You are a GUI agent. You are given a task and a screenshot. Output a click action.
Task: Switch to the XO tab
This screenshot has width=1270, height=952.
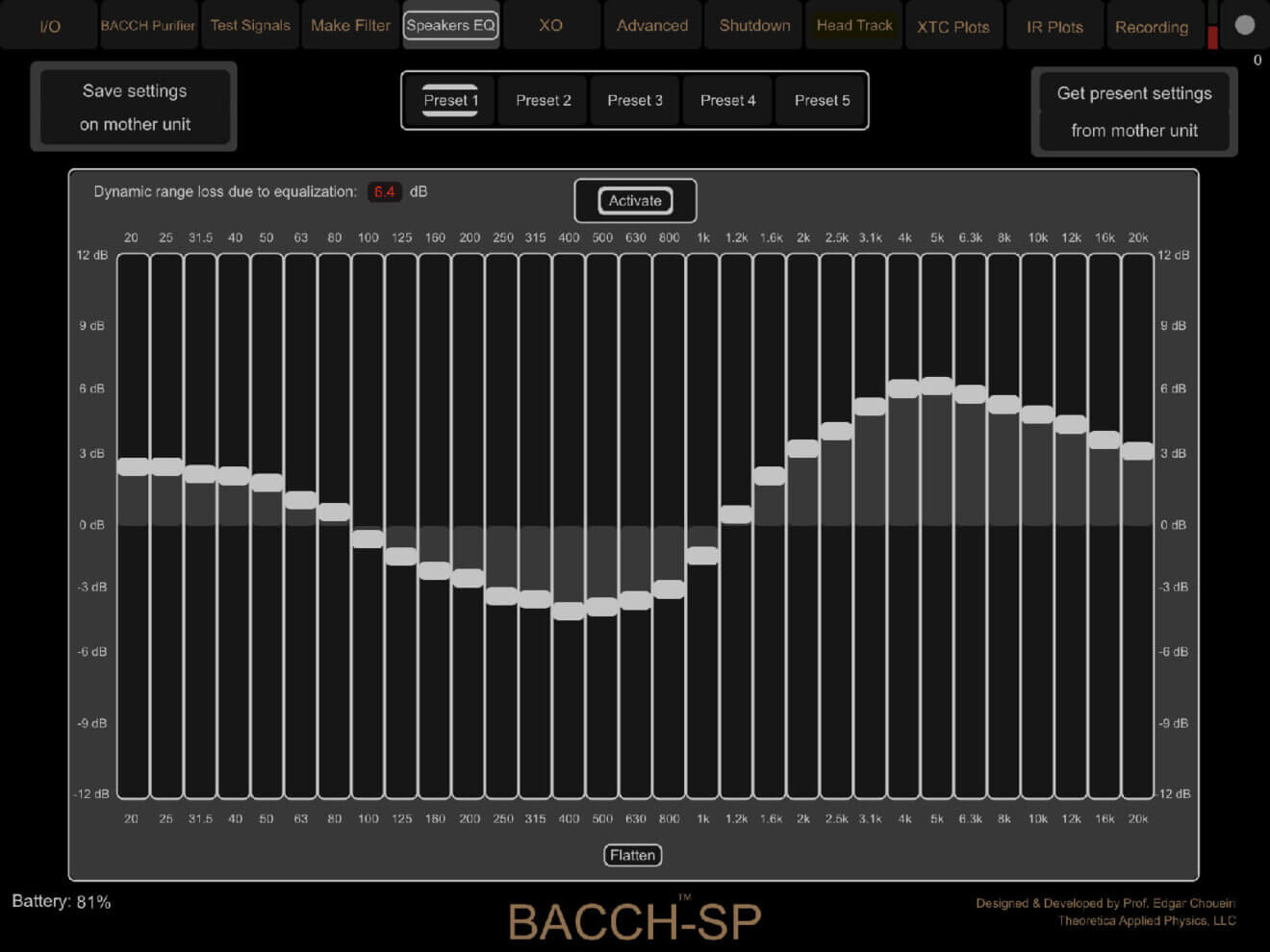(551, 26)
